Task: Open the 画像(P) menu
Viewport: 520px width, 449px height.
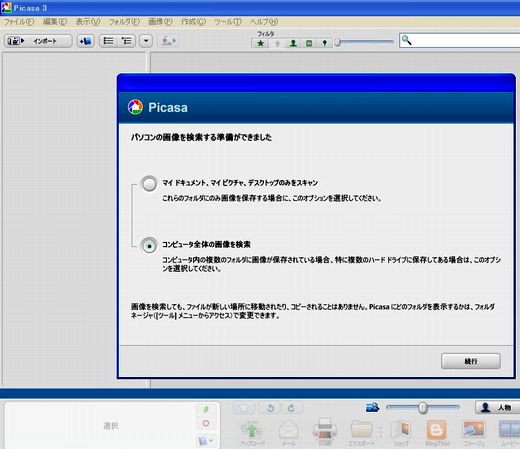Action: (160, 22)
